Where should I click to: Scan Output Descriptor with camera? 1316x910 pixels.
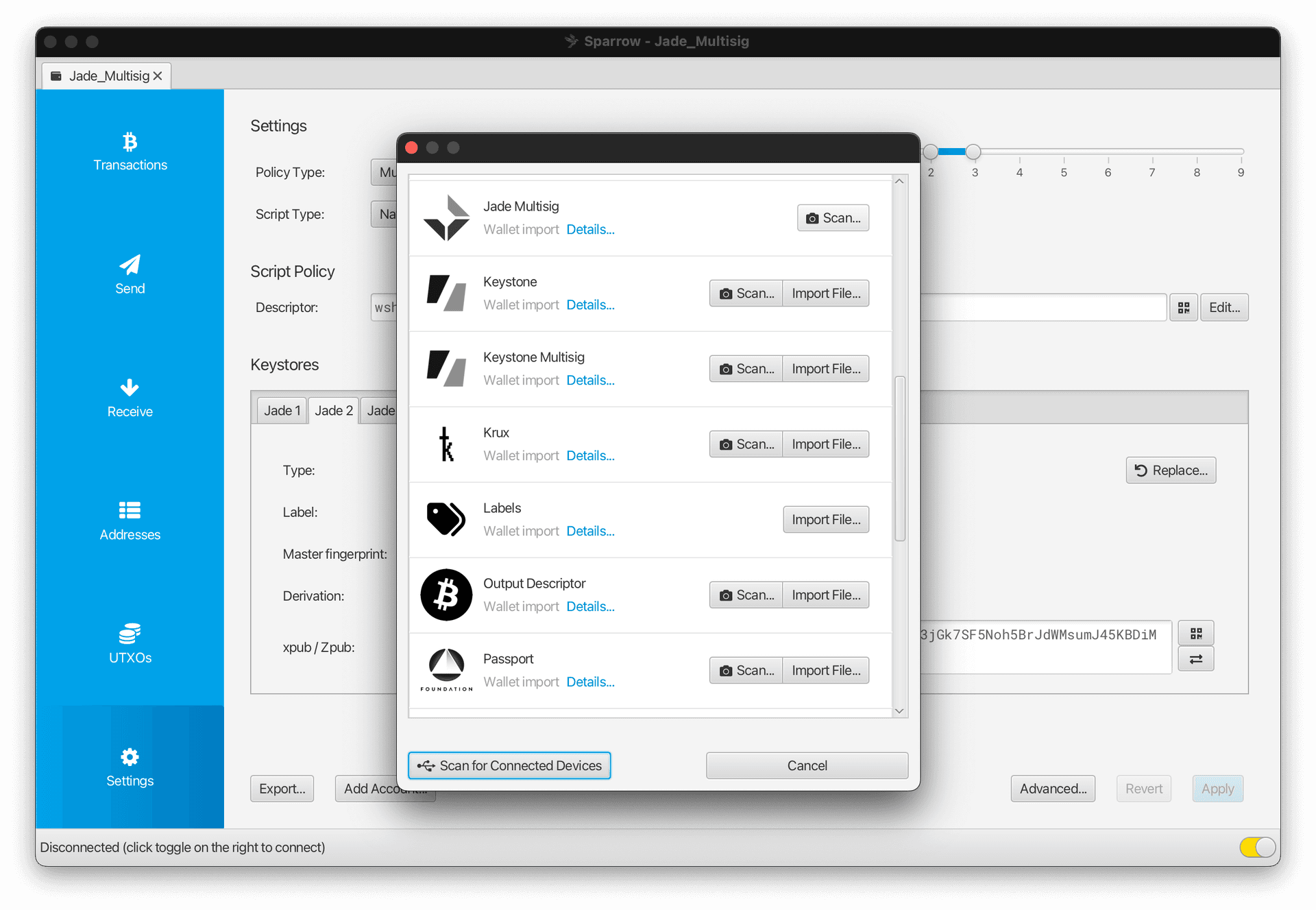pos(746,595)
